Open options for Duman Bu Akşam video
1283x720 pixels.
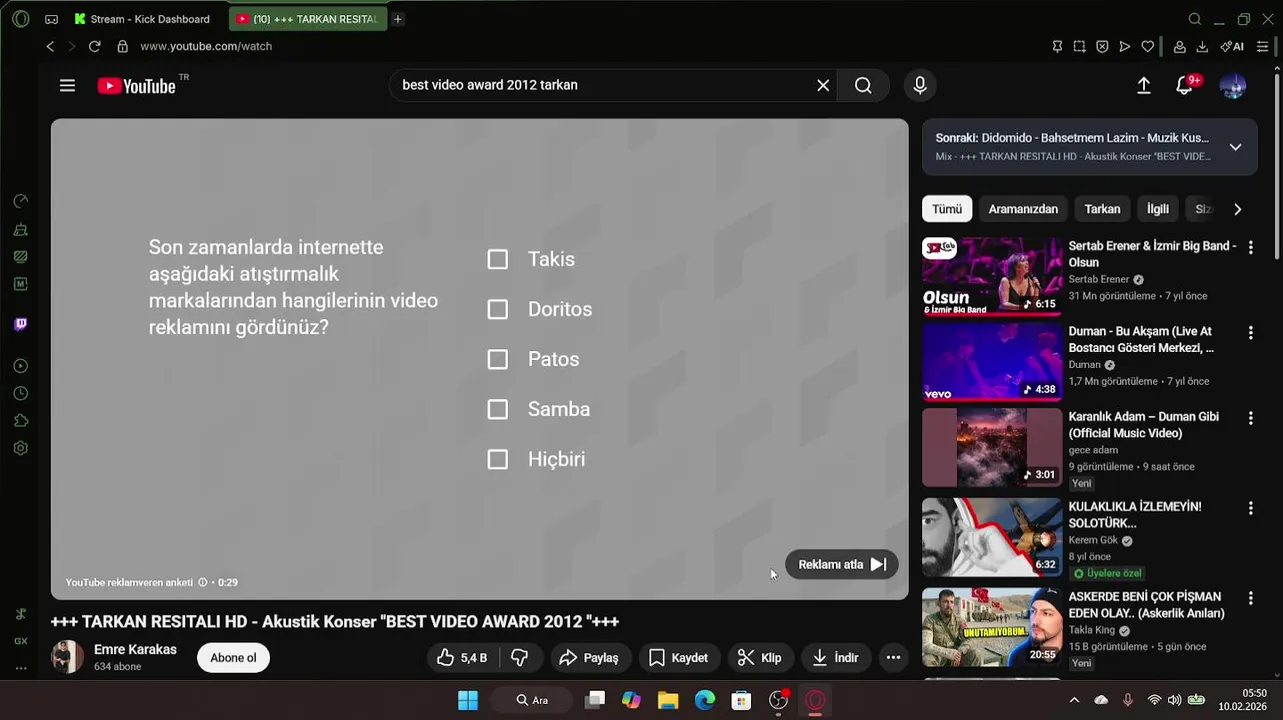1250,332
